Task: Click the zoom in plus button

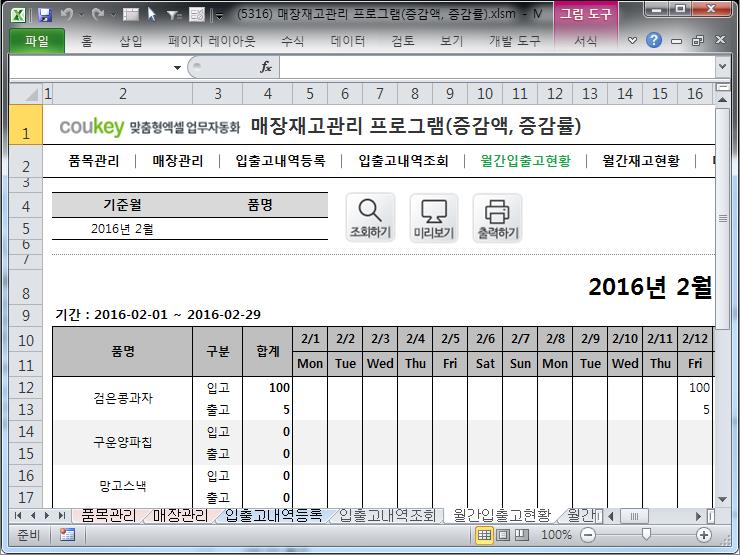Action: tap(704, 535)
